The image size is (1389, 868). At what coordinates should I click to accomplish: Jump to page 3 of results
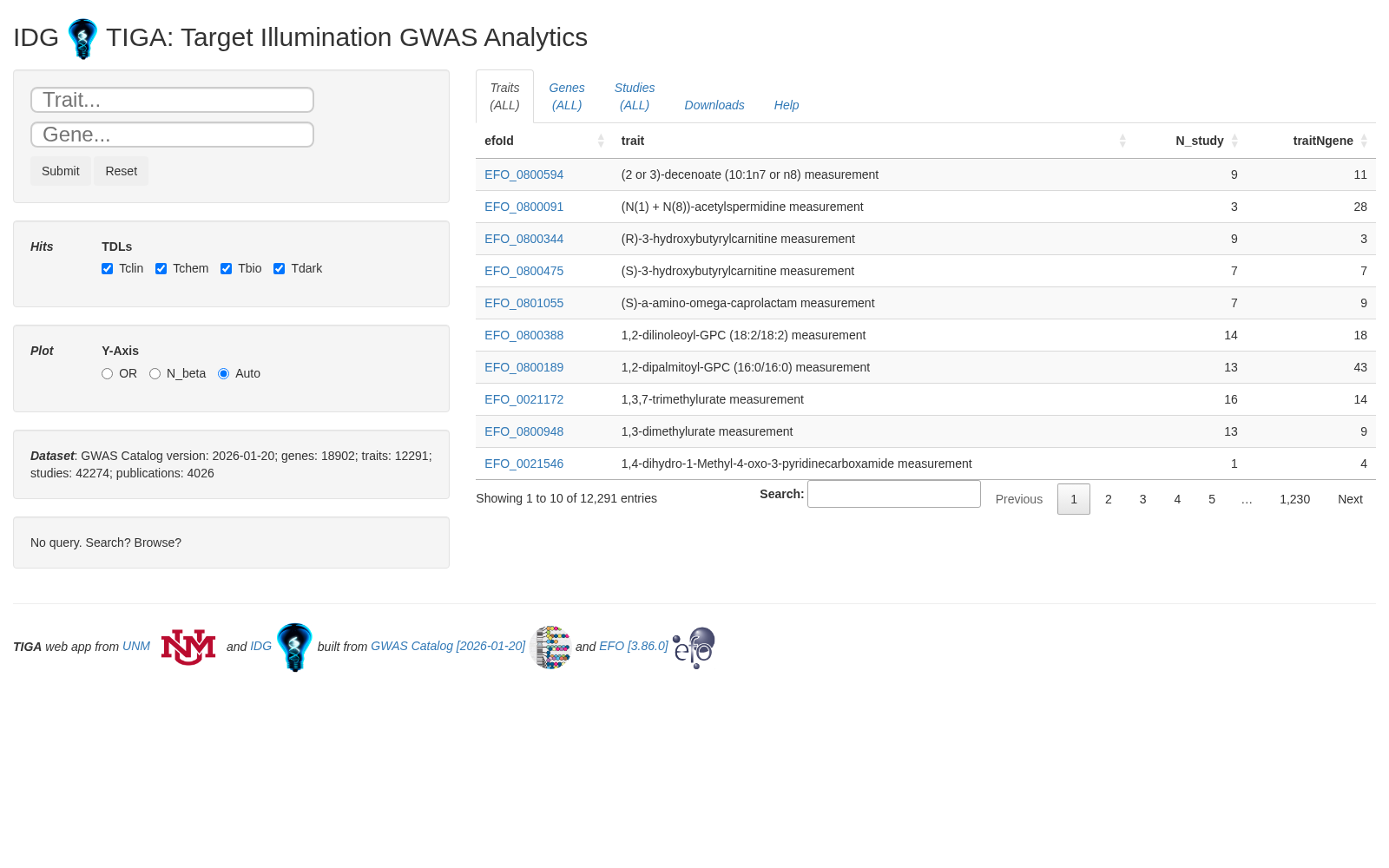click(x=1142, y=499)
